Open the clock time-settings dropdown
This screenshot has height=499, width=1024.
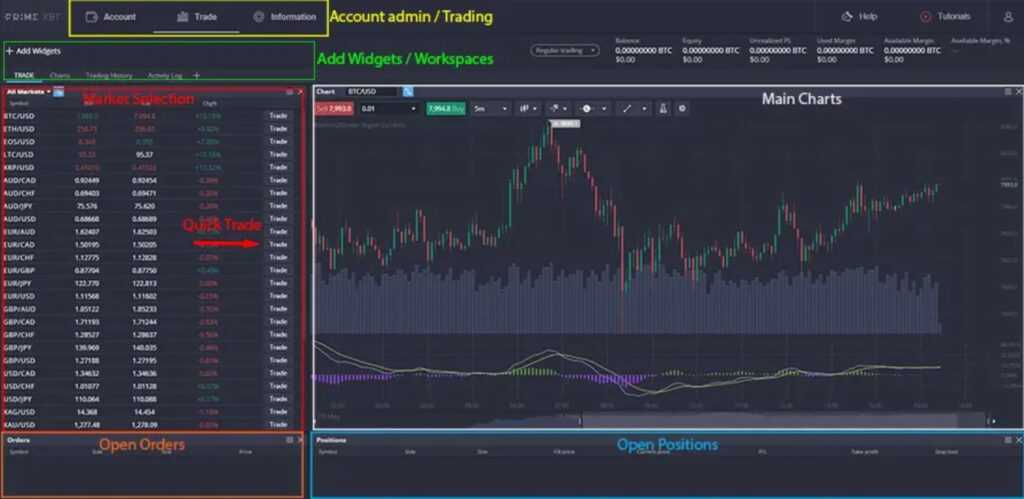[592, 108]
